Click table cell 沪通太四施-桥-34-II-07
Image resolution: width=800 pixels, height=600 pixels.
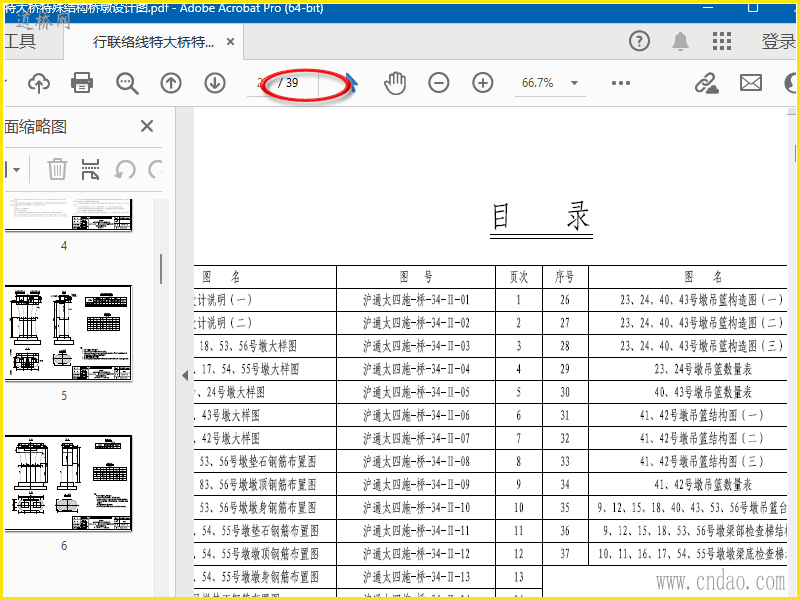click(x=416, y=438)
